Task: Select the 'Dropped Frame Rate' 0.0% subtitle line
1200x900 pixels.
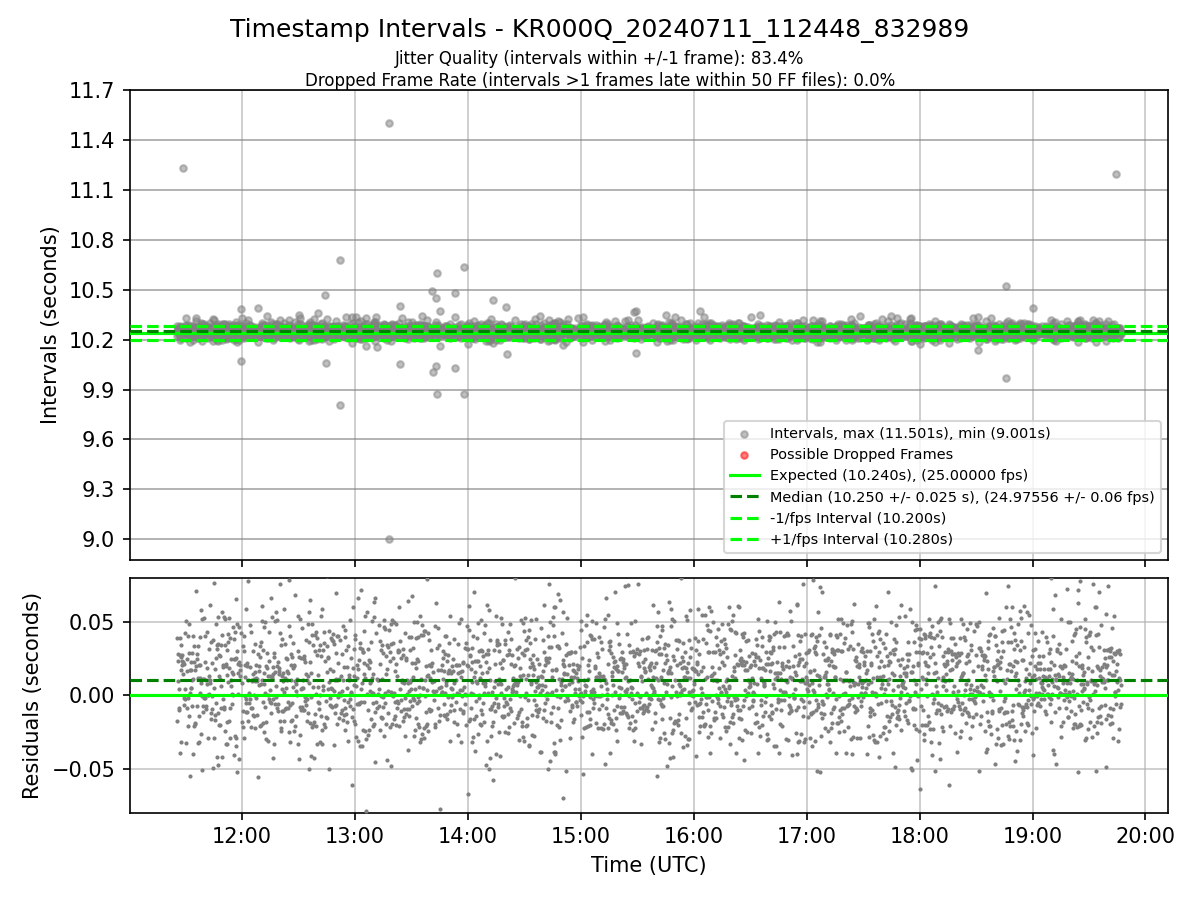Action: pos(599,80)
